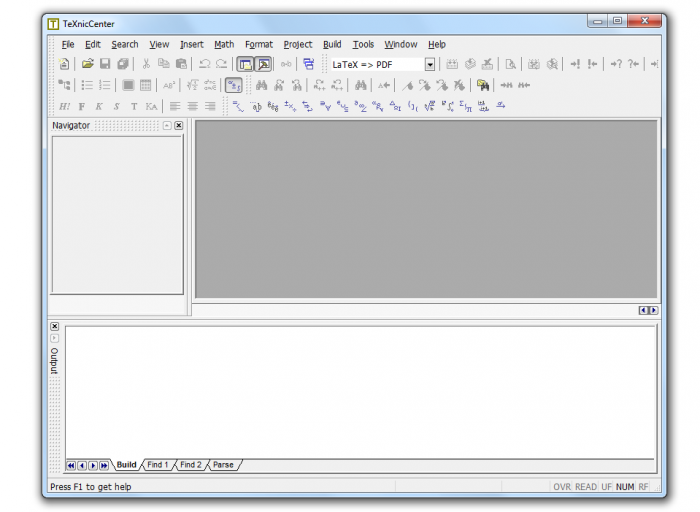Open the Insert menu
This screenshot has width=700, height=512.
192,44
